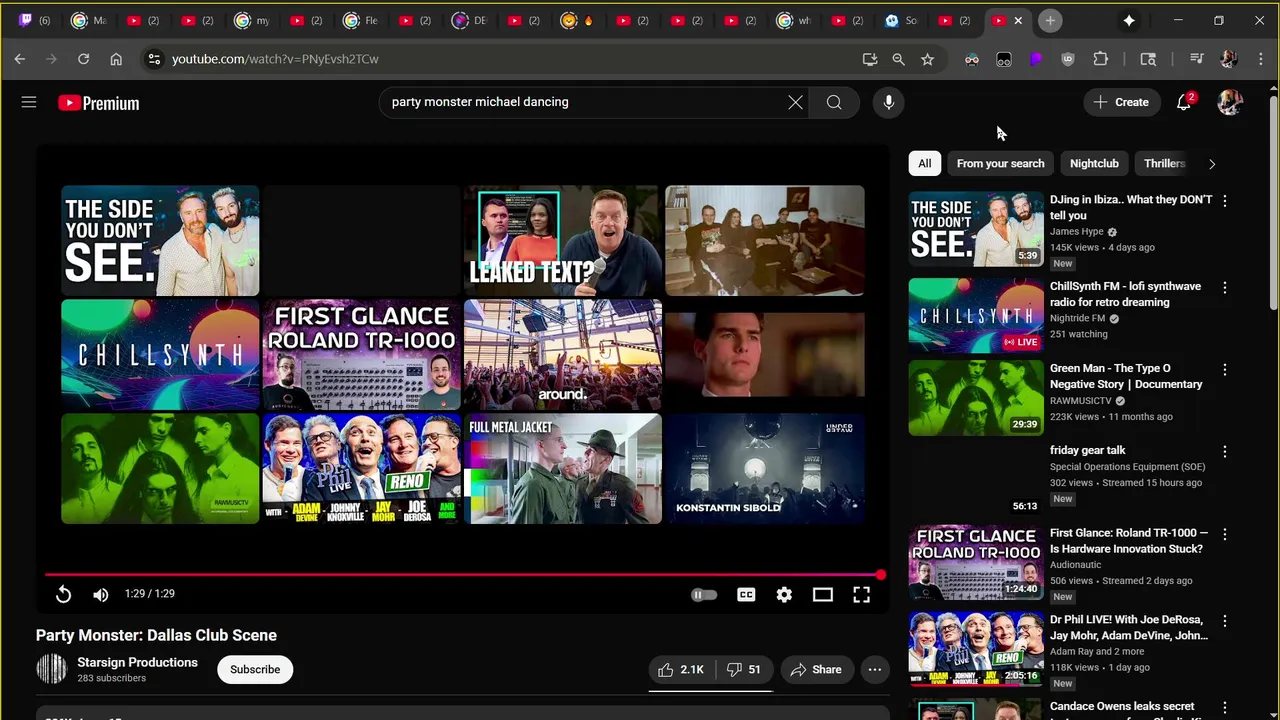Open a new browser tab
This screenshot has height=720, width=1280.
point(1050,20)
